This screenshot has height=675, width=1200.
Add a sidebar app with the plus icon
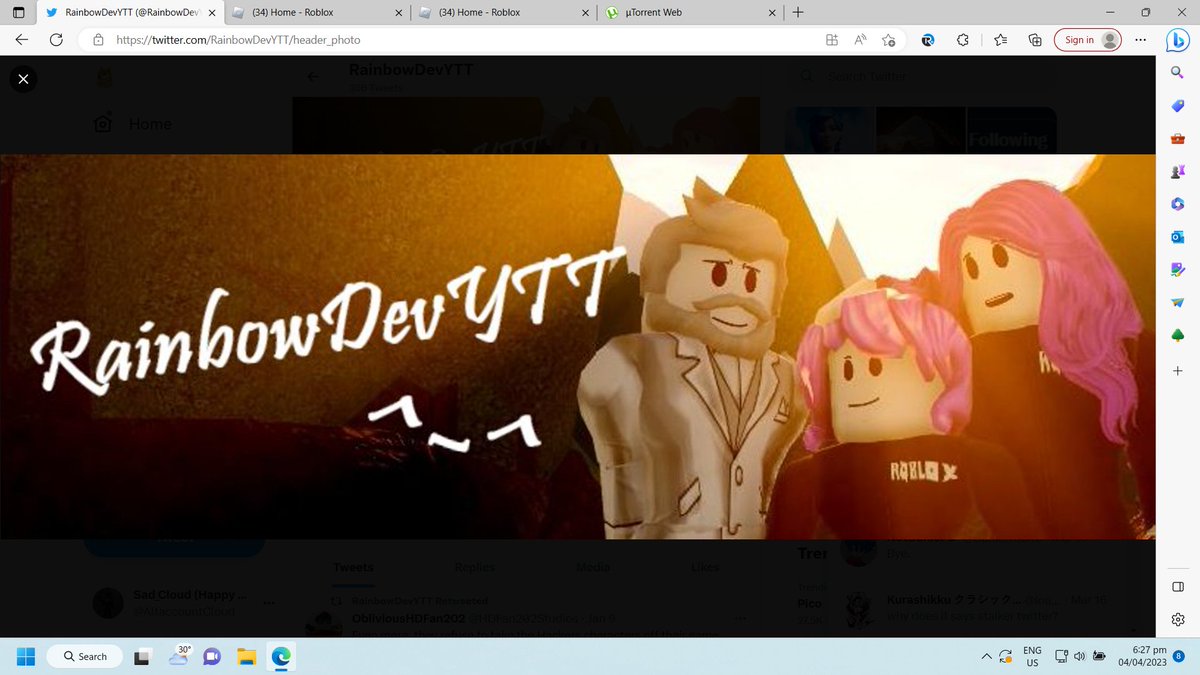coord(1178,370)
